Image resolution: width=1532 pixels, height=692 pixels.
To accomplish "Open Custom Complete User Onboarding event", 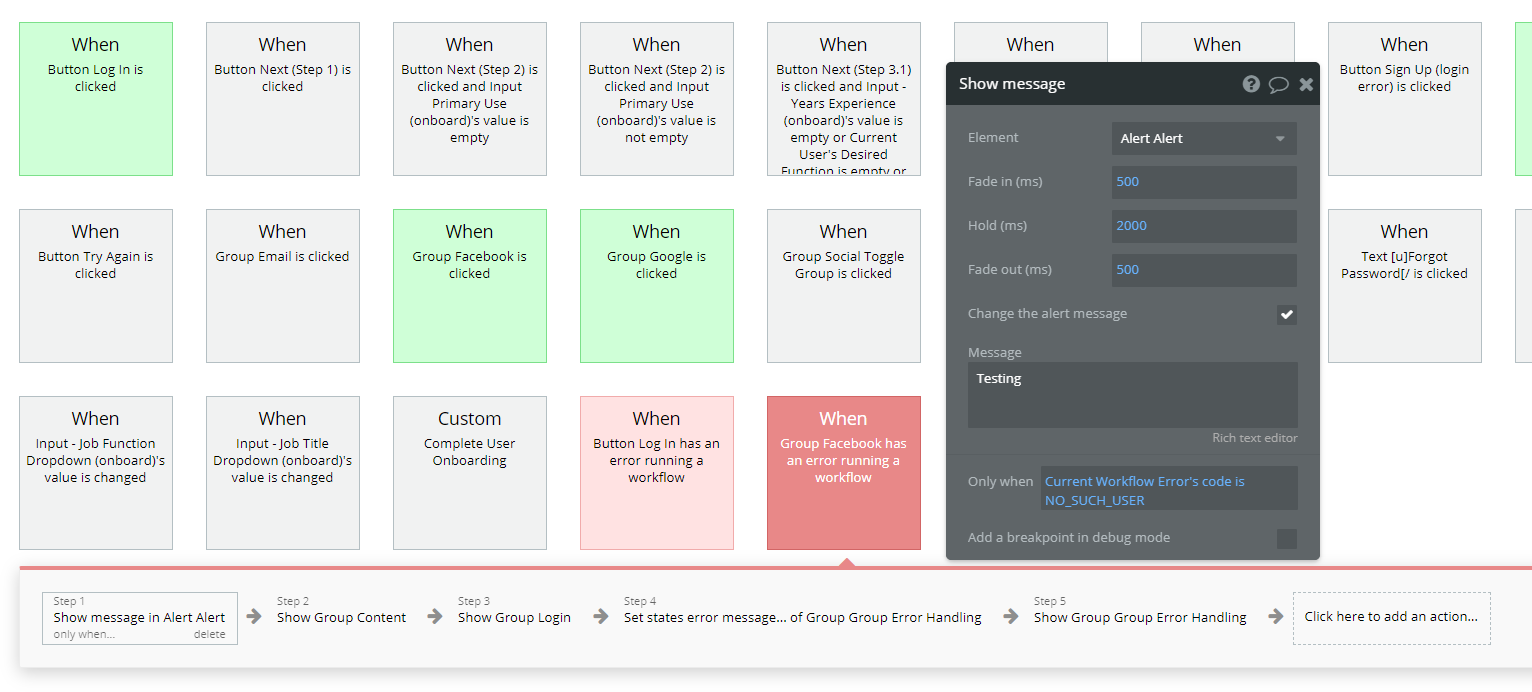I will tap(469, 473).
